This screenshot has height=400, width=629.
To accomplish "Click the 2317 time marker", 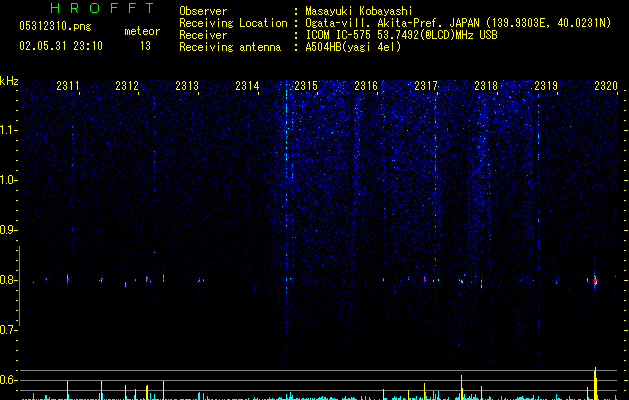I will tap(426, 86).
